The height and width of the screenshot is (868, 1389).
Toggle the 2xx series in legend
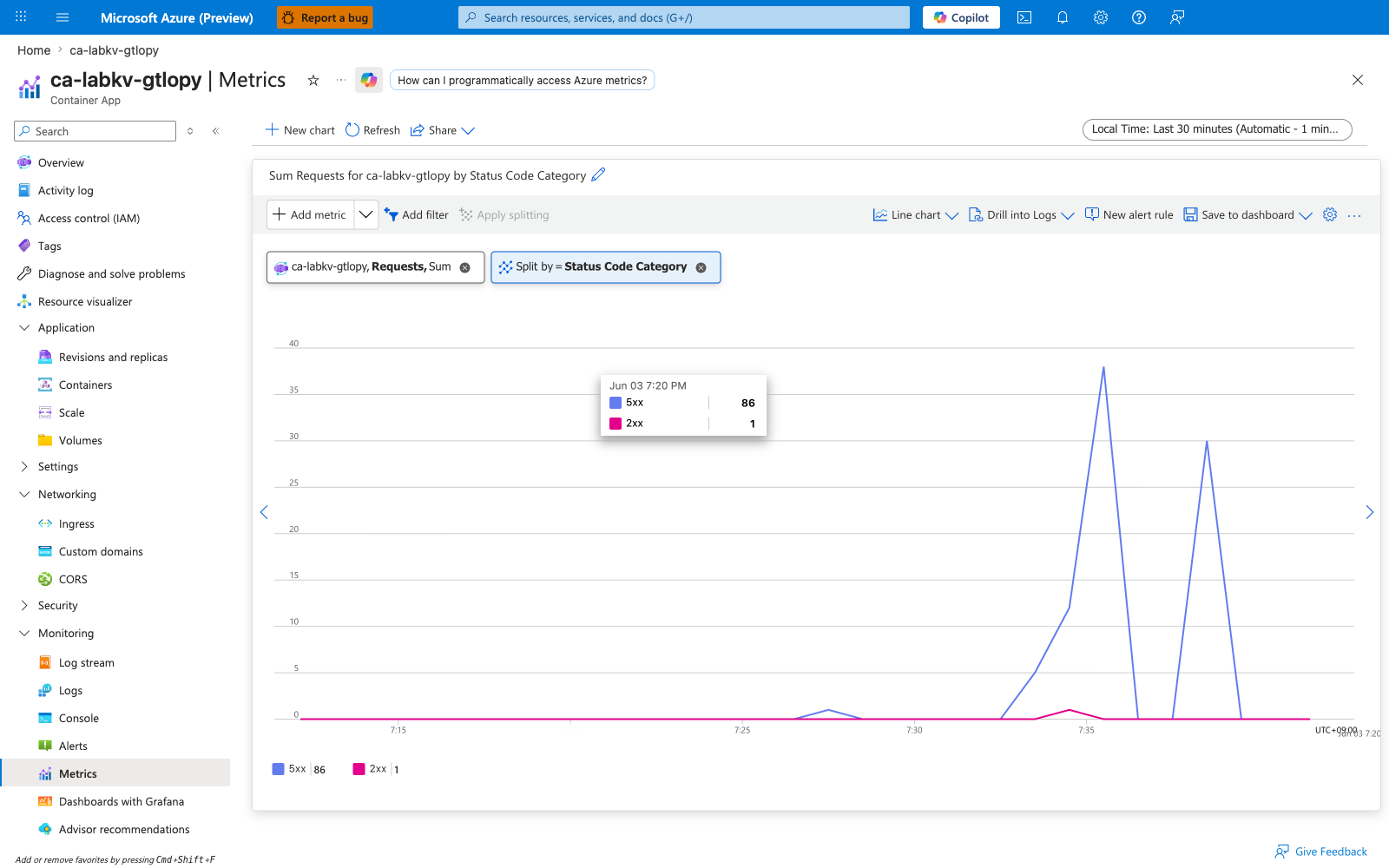(376, 769)
